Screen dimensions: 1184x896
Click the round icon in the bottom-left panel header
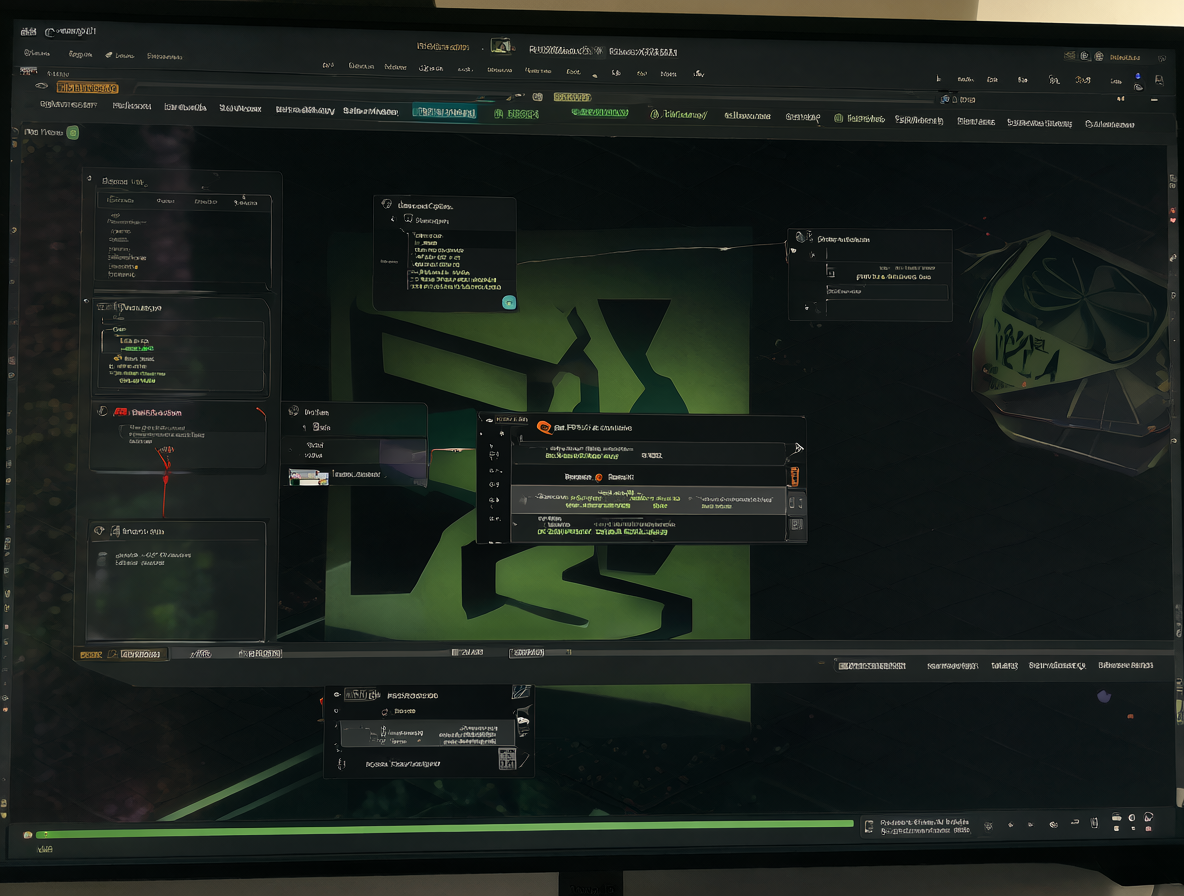pos(99,531)
